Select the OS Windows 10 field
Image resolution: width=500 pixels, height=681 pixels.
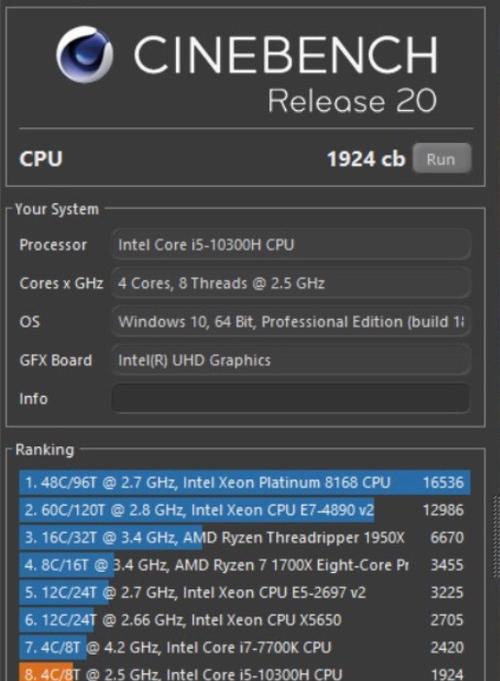tap(291, 322)
